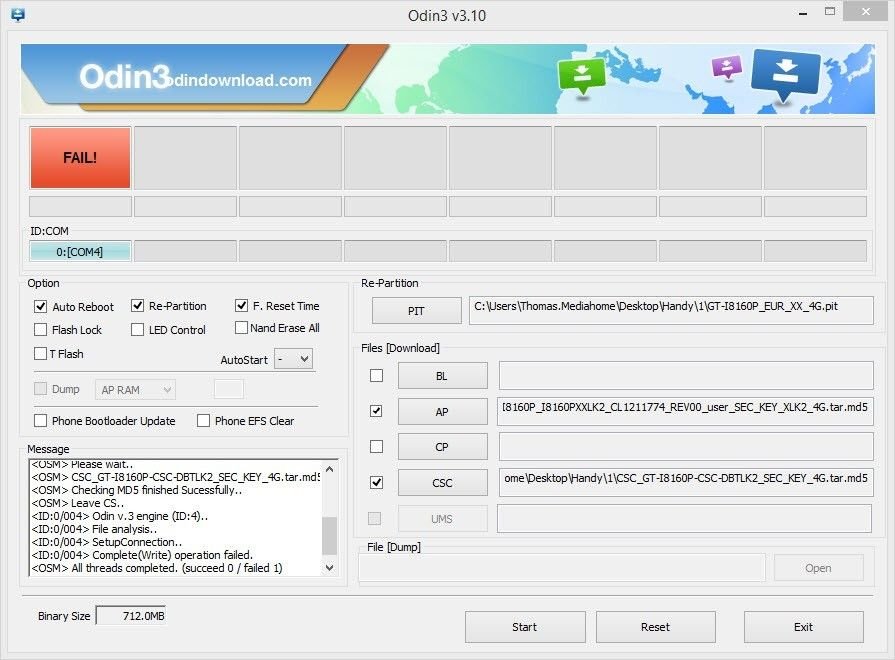
Task: Enable the LED Control checkbox
Action: point(138,330)
